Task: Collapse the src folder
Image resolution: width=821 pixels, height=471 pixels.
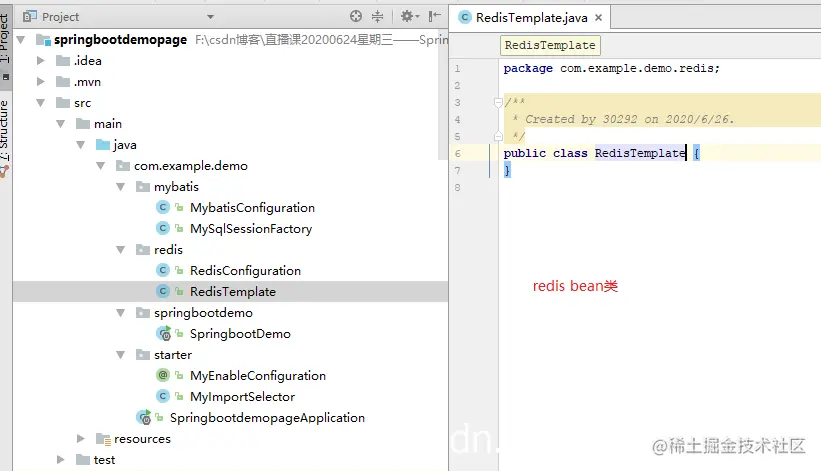Action: pos(41,103)
